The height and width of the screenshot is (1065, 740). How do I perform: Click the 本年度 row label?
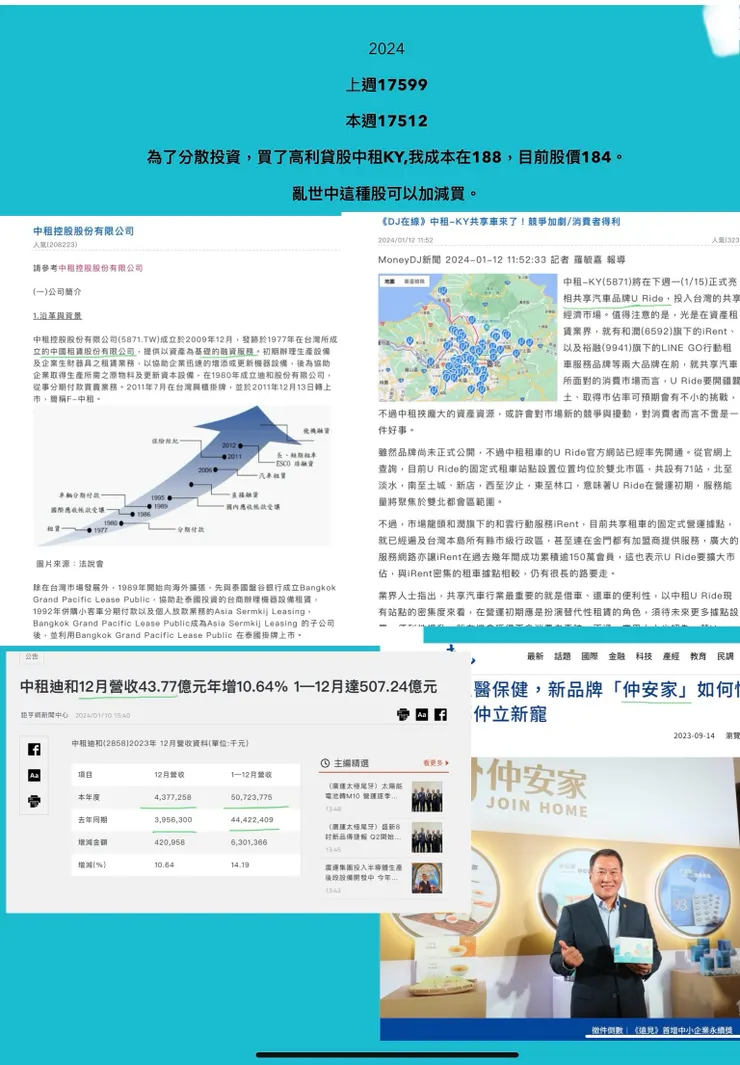pos(88,797)
